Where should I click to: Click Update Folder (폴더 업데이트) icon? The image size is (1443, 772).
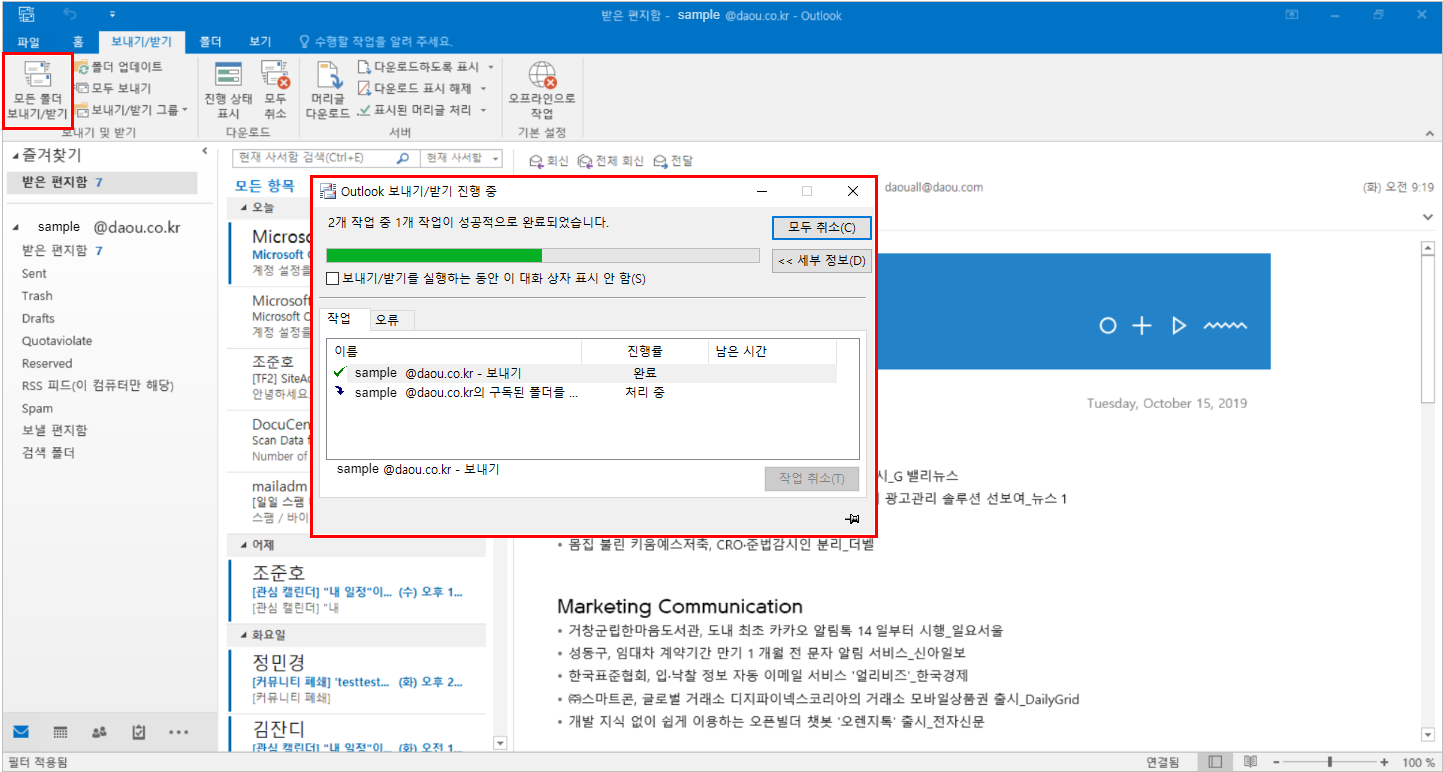point(82,67)
